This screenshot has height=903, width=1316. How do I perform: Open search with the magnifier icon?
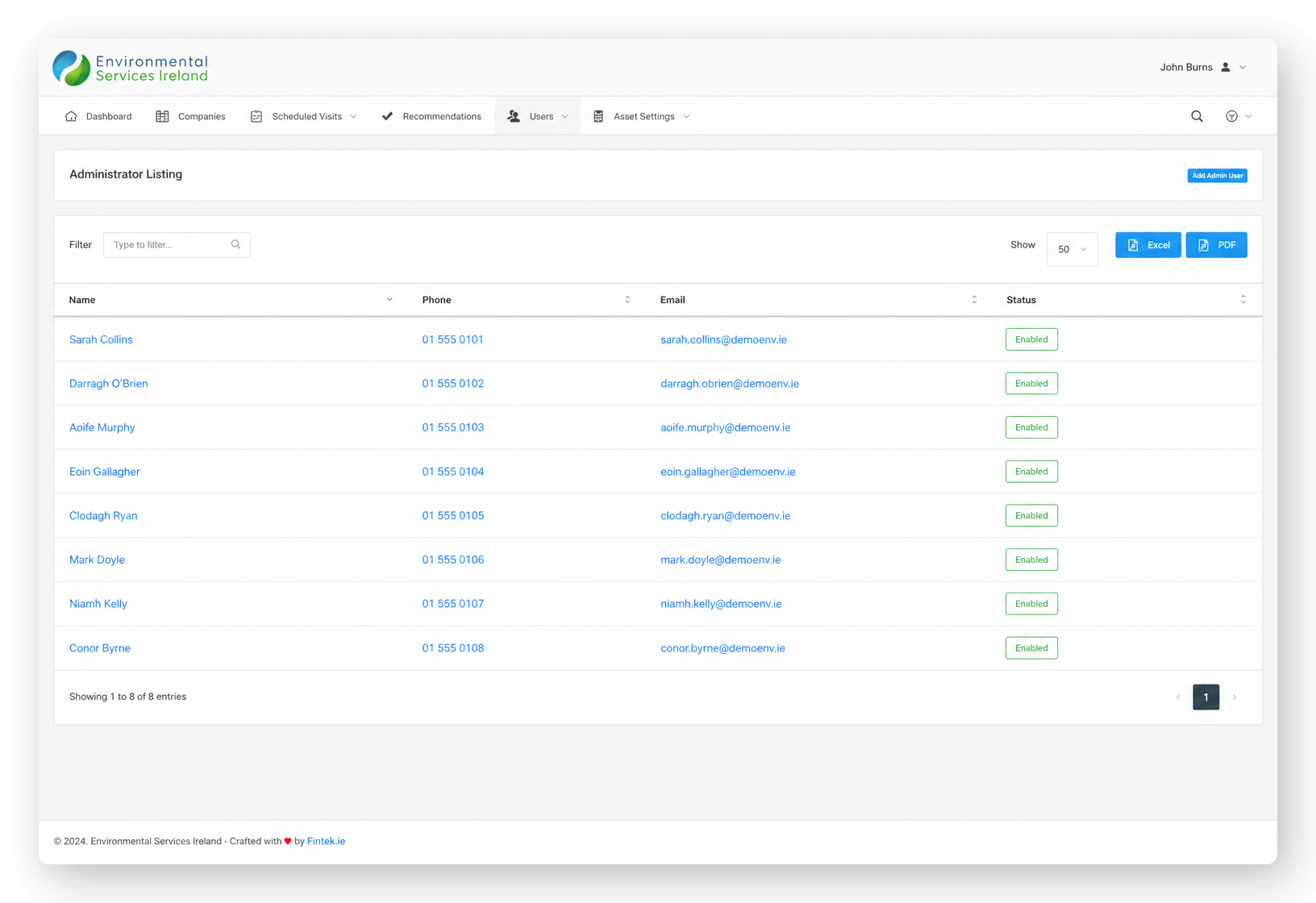click(1197, 116)
